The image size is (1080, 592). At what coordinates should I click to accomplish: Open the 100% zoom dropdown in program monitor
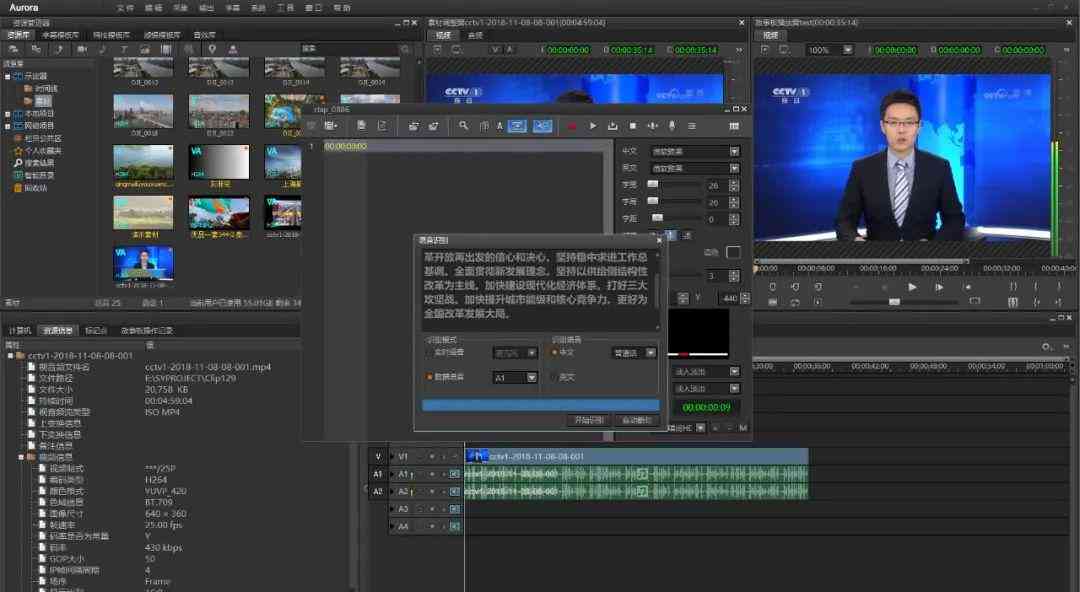click(848, 50)
